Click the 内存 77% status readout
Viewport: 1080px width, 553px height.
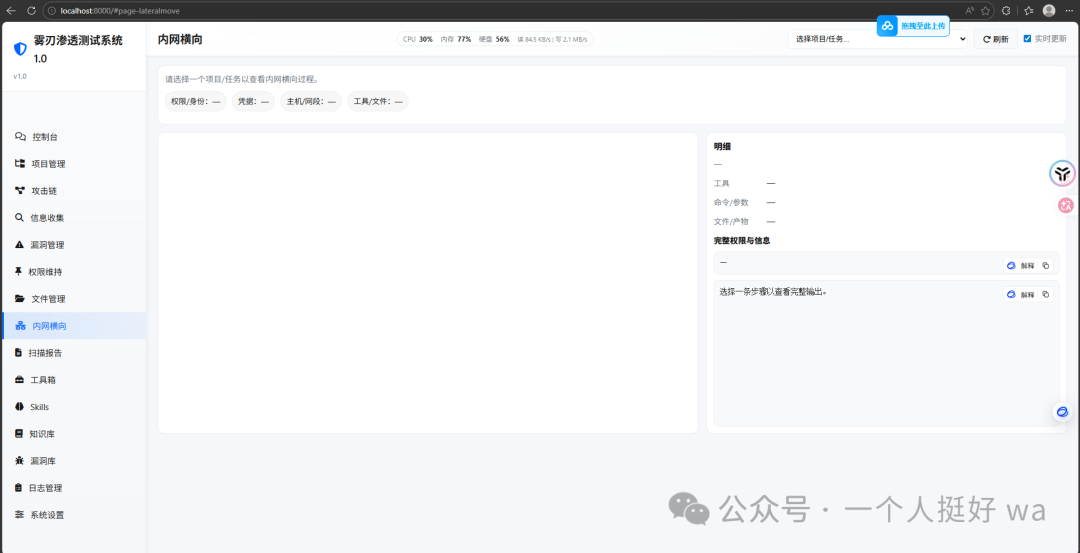[456, 39]
